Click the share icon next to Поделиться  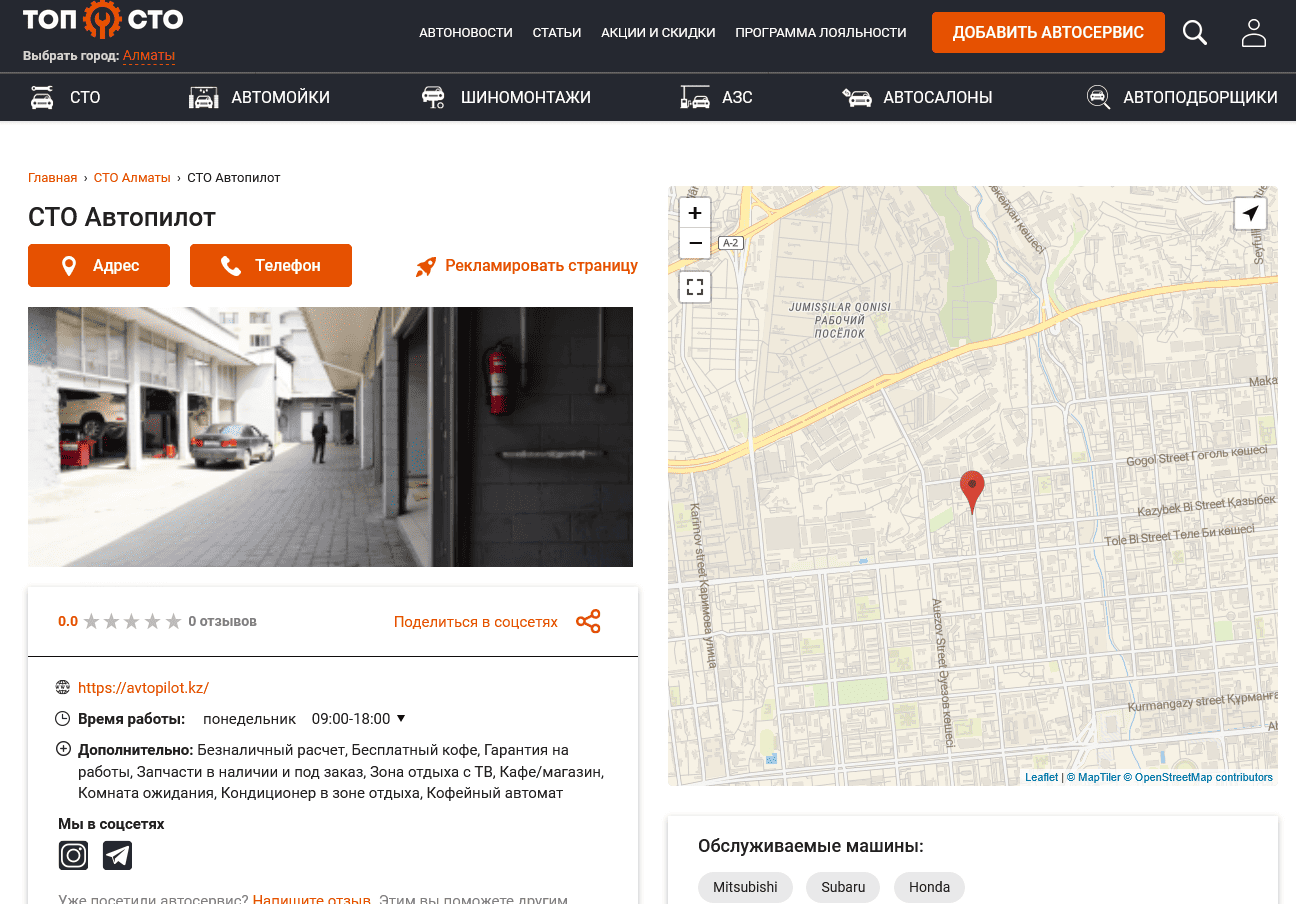click(x=588, y=621)
